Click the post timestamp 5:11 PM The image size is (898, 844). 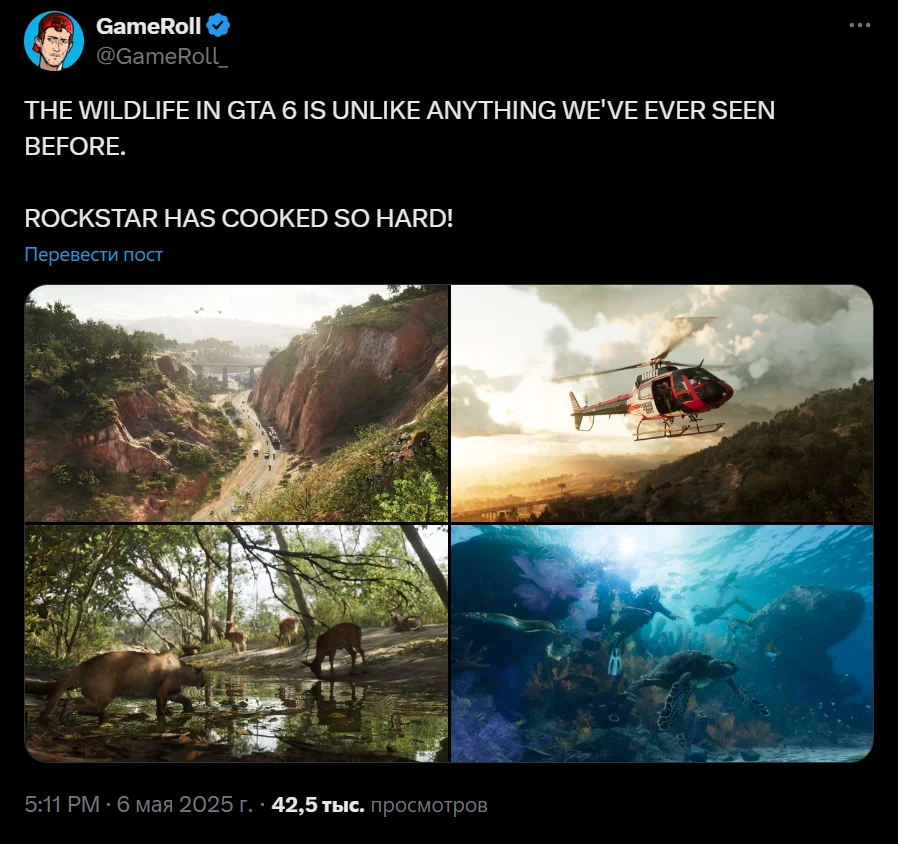[x=62, y=804]
